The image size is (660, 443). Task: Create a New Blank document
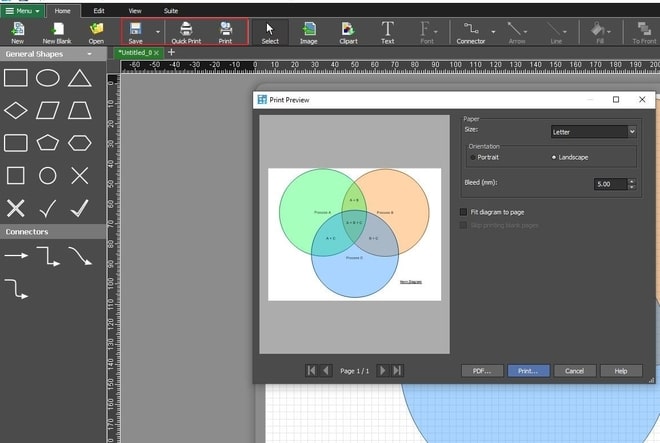tap(57, 33)
